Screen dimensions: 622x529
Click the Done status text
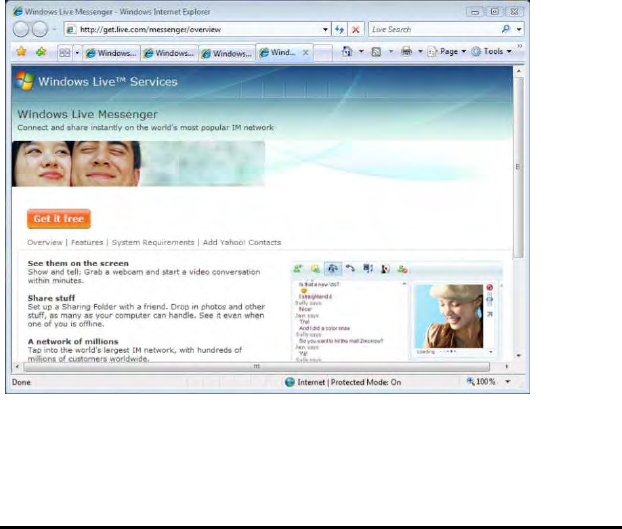coord(21,382)
